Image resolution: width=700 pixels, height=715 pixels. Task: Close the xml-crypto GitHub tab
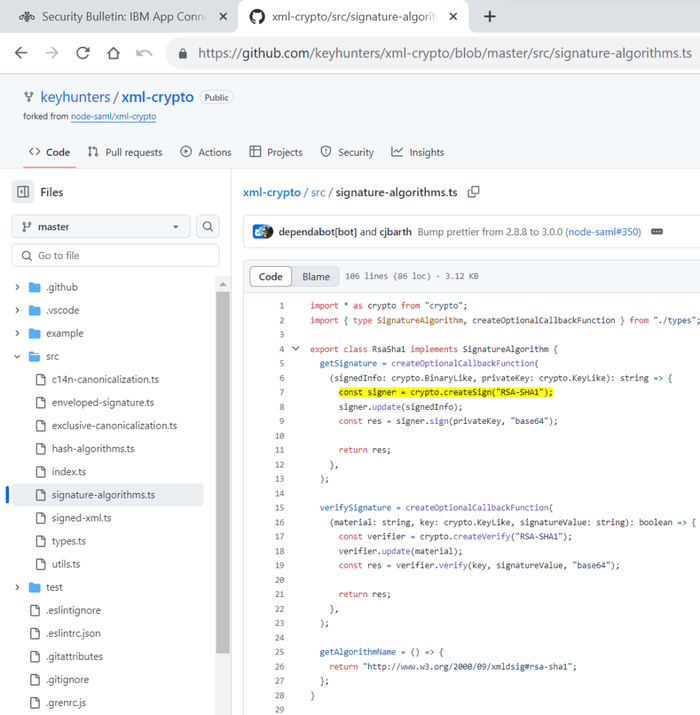(453, 17)
